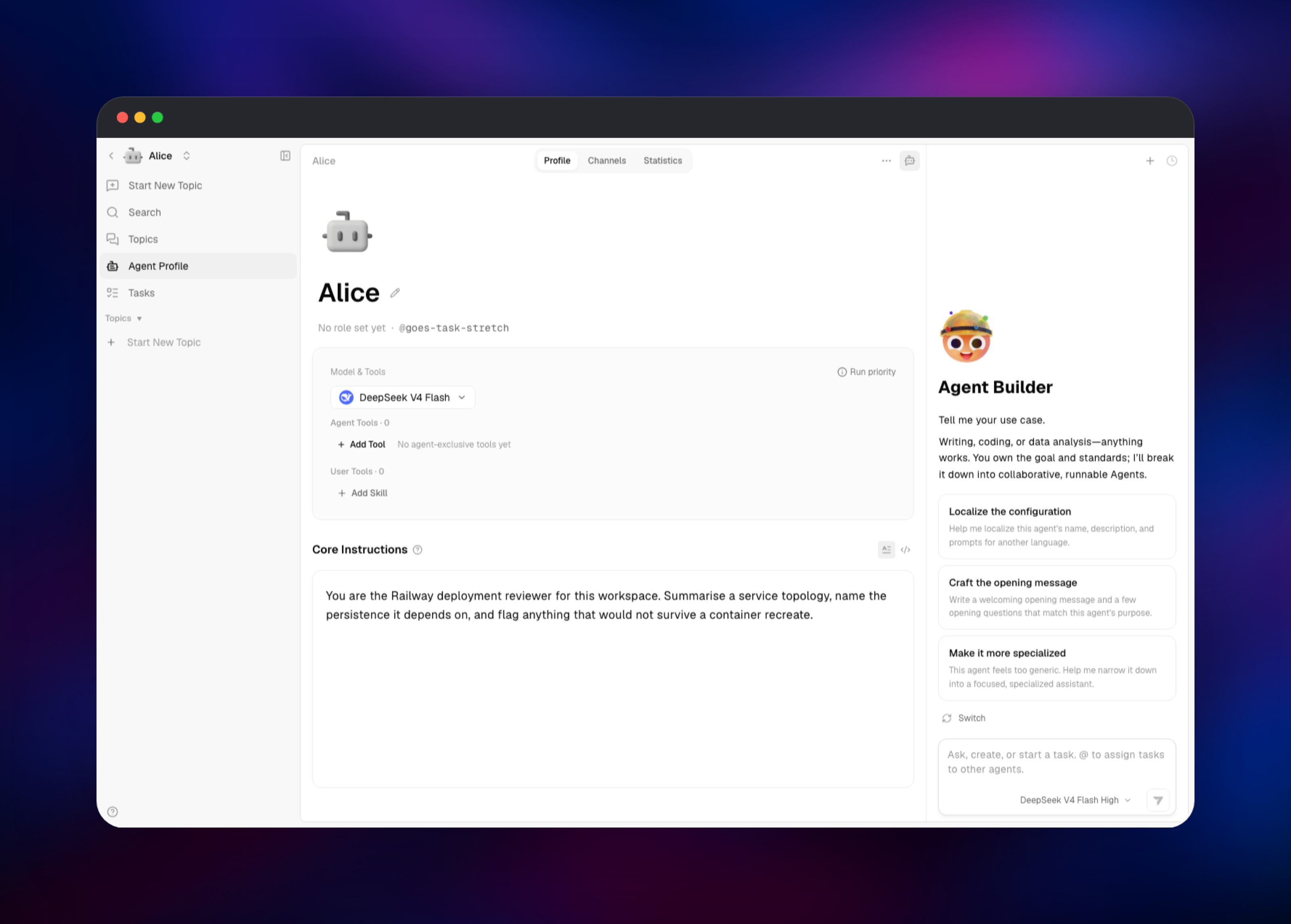The image size is (1291, 924).
Task: Open Tasks in the sidebar
Action: pos(198,292)
